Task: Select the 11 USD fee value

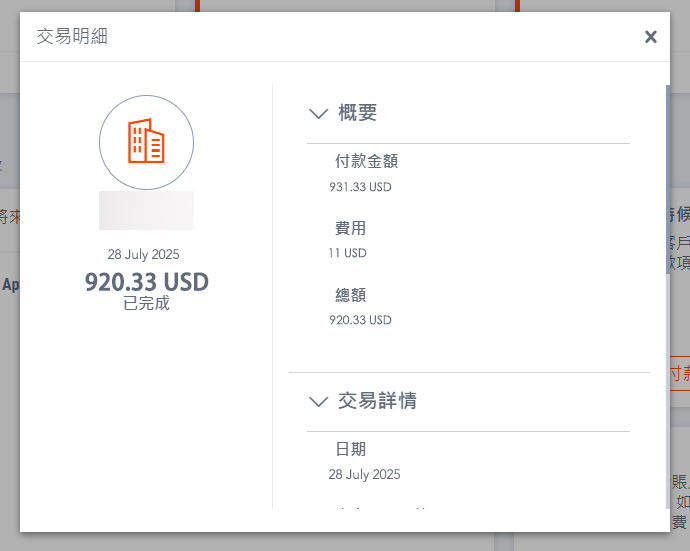Action: pyautogui.click(x=348, y=253)
